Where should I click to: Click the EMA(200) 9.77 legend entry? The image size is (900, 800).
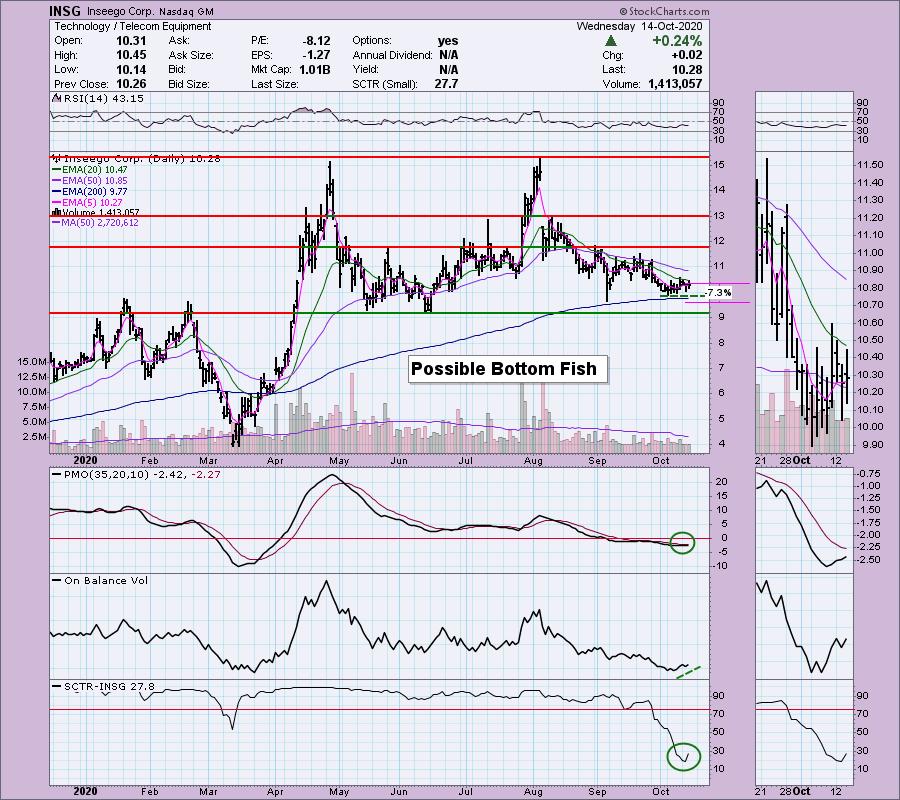(x=95, y=191)
